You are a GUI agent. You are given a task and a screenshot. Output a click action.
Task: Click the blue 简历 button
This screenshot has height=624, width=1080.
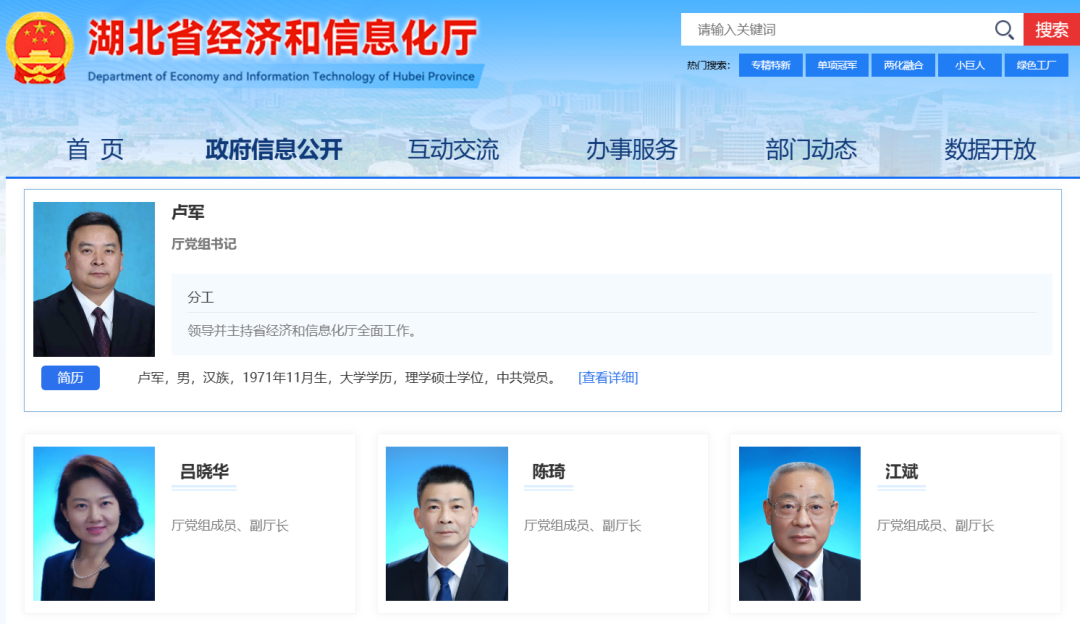coord(70,378)
